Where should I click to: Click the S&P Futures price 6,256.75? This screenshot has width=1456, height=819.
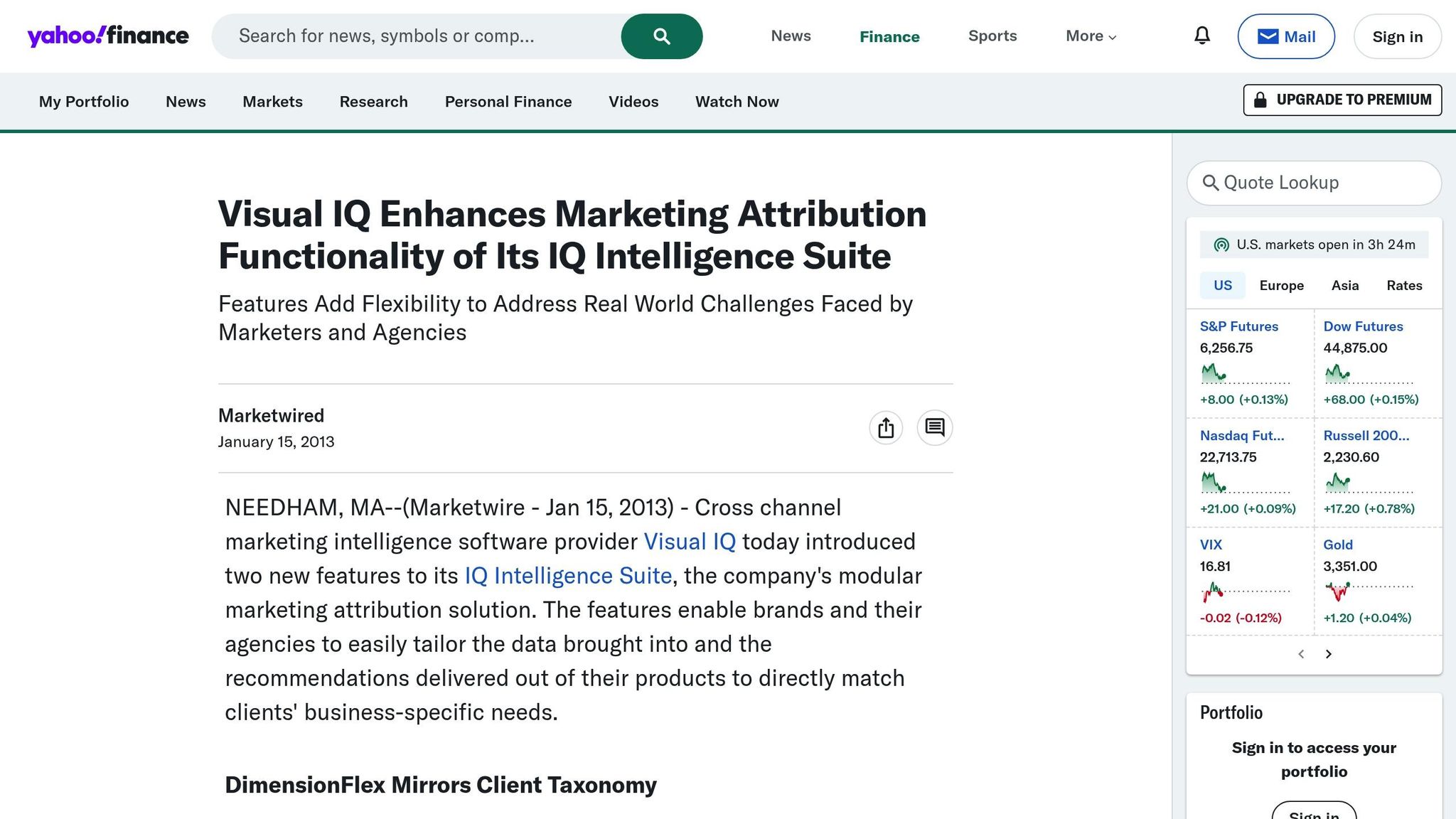click(1226, 348)
